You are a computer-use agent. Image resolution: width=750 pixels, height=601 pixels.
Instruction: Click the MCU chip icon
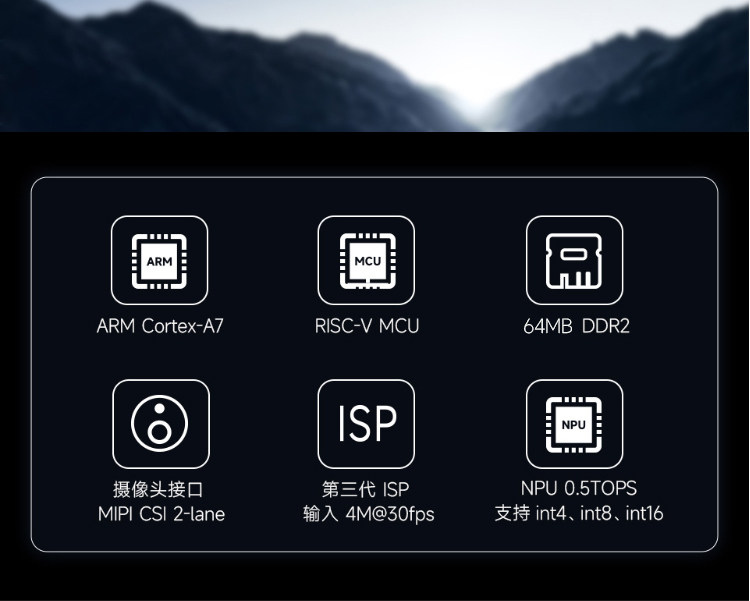pyautogui.click(x=366, y=260)
